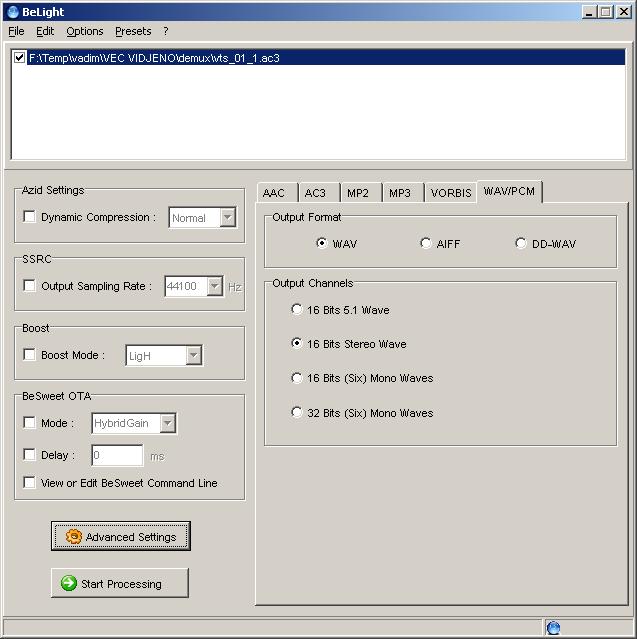Open the Edit menu
The width and height of the screenshot is (637, 639).
[45, 31]
